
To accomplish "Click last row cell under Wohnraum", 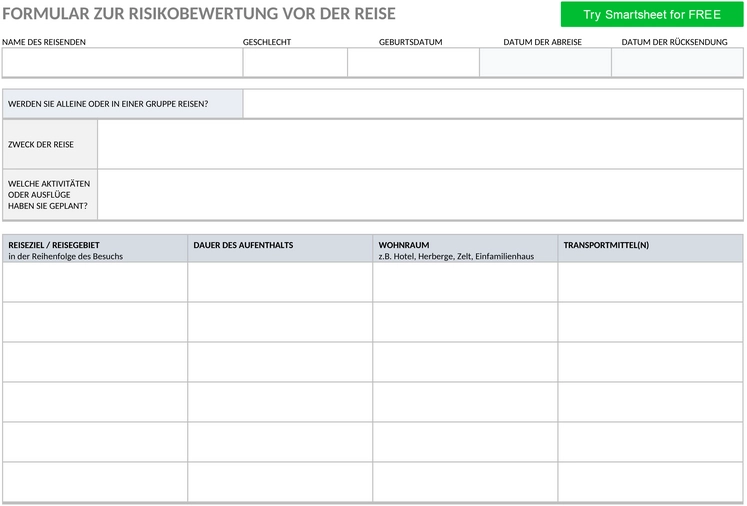I will 465,482.
